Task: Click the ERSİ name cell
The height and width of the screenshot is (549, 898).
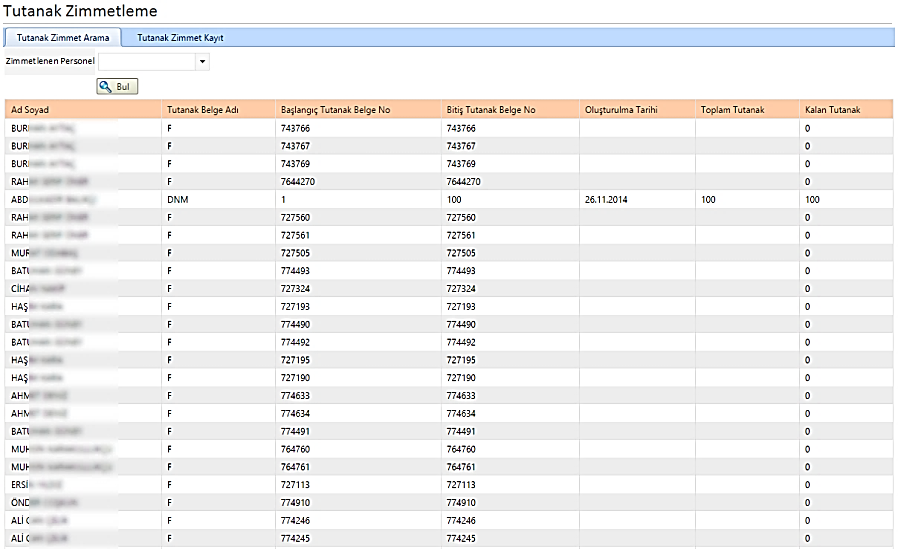Action: [83, 484]
